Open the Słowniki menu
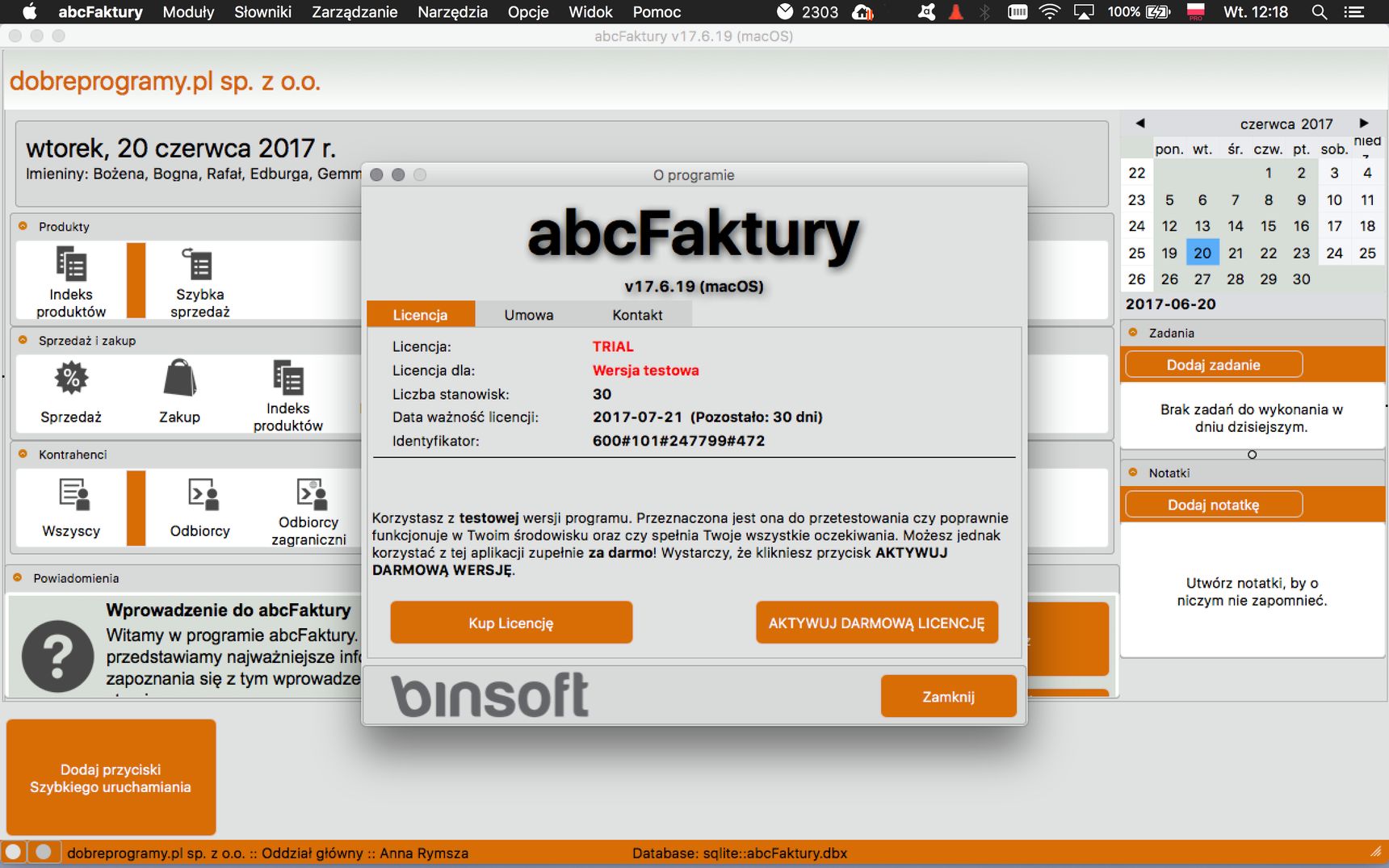The height and width of the screenshot is (868, 1389). [x=262, y=12]
